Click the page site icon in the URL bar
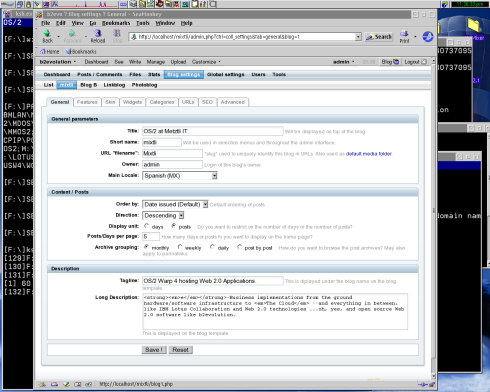Screen dimensions: 490x392 (134, 37)
